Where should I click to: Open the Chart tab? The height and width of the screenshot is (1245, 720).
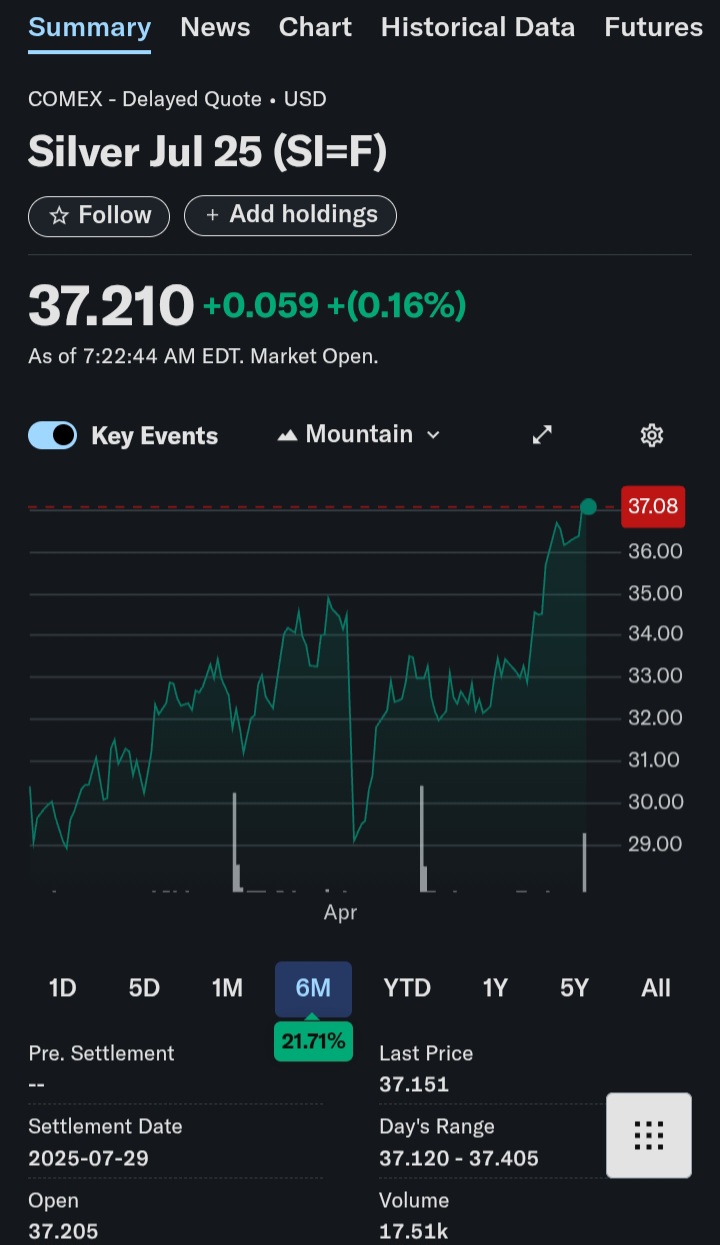[x=315, y=27]
